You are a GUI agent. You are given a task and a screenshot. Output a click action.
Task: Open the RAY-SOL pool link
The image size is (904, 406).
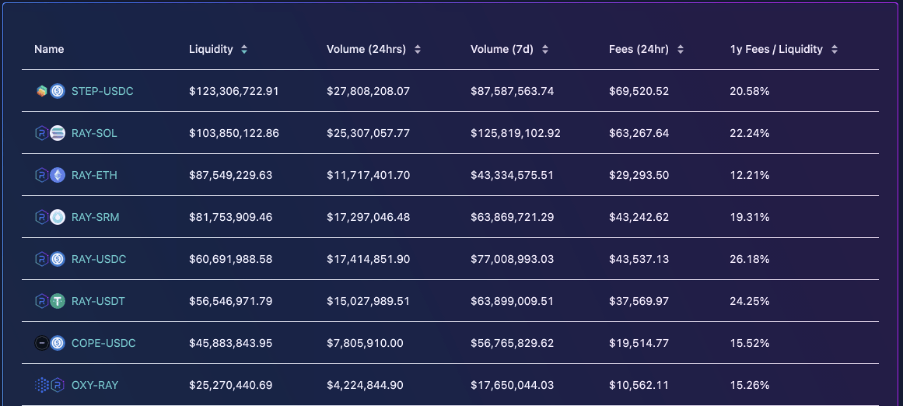point(95,133)
